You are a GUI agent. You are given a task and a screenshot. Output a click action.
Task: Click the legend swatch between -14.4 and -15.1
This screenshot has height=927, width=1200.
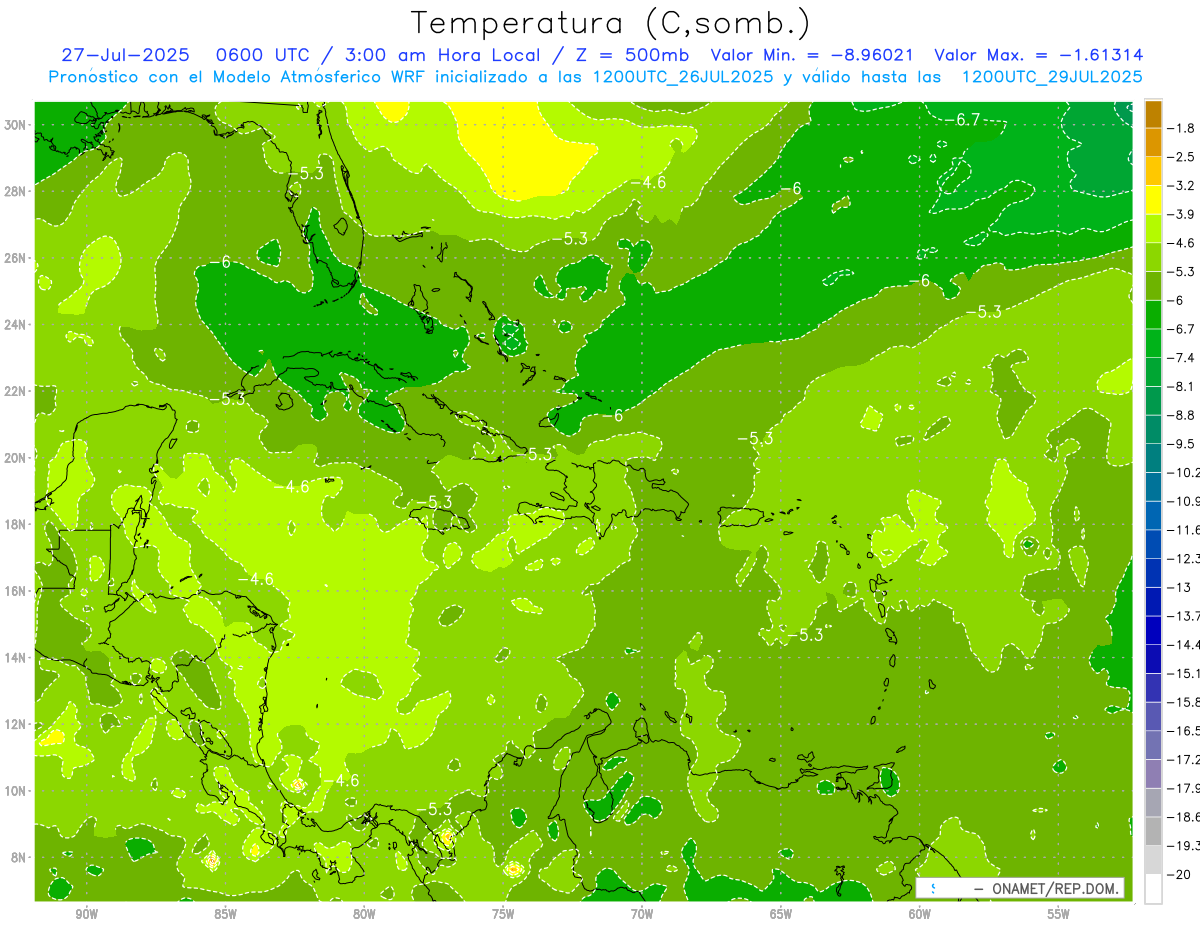[1153, 659]
